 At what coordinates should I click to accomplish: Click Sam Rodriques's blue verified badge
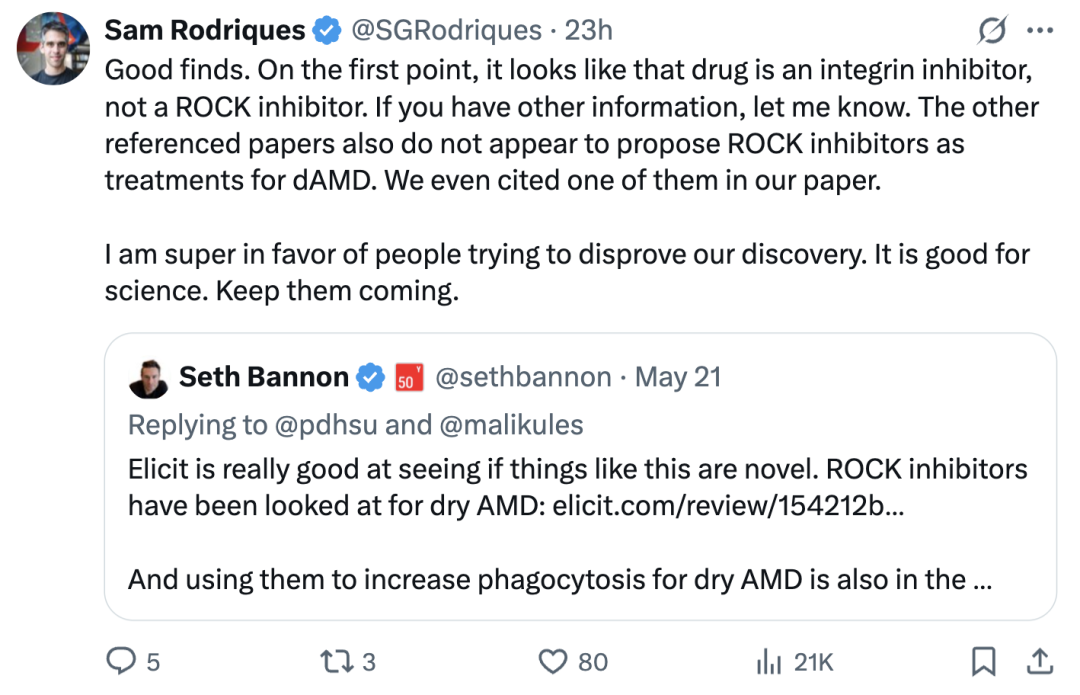[x=327, y=31]
